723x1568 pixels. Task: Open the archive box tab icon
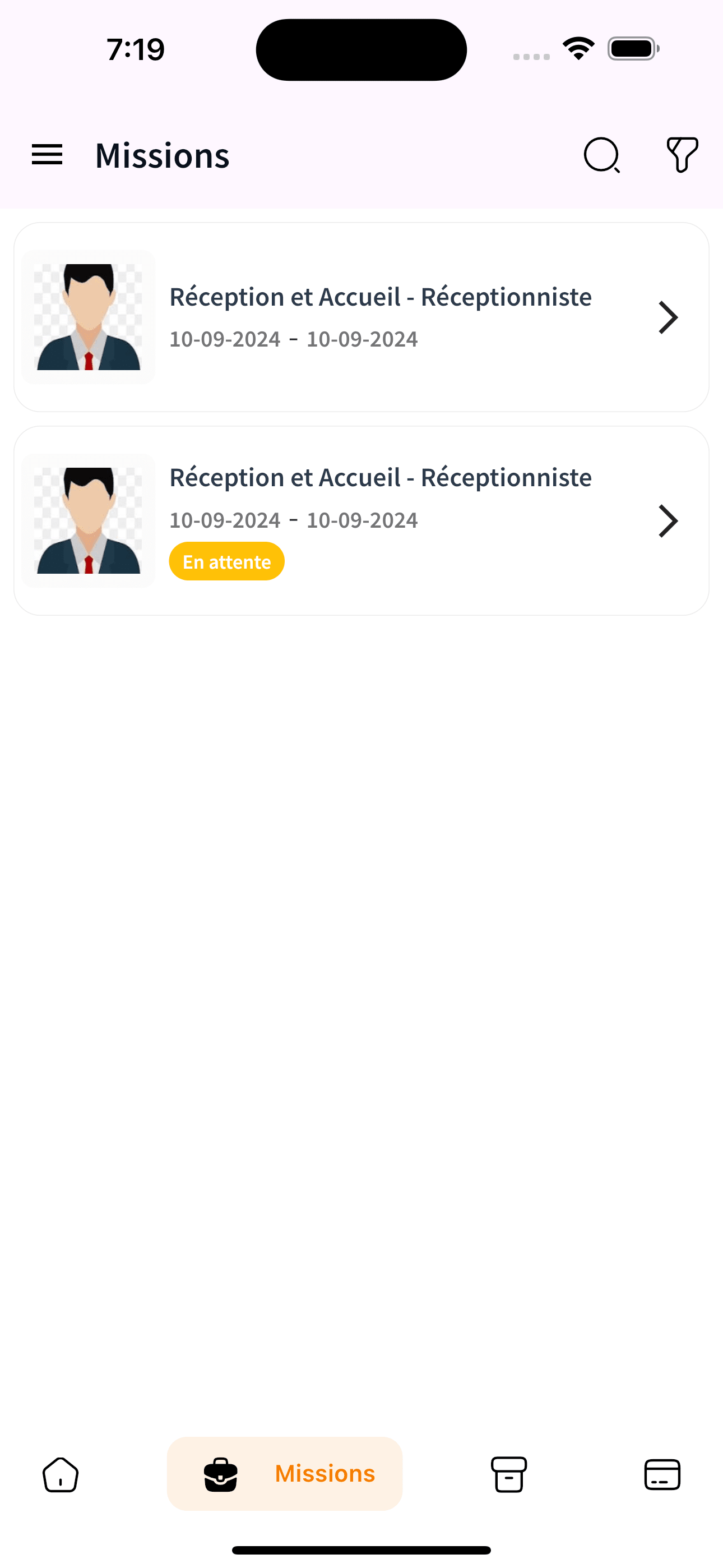(509, 1474)
